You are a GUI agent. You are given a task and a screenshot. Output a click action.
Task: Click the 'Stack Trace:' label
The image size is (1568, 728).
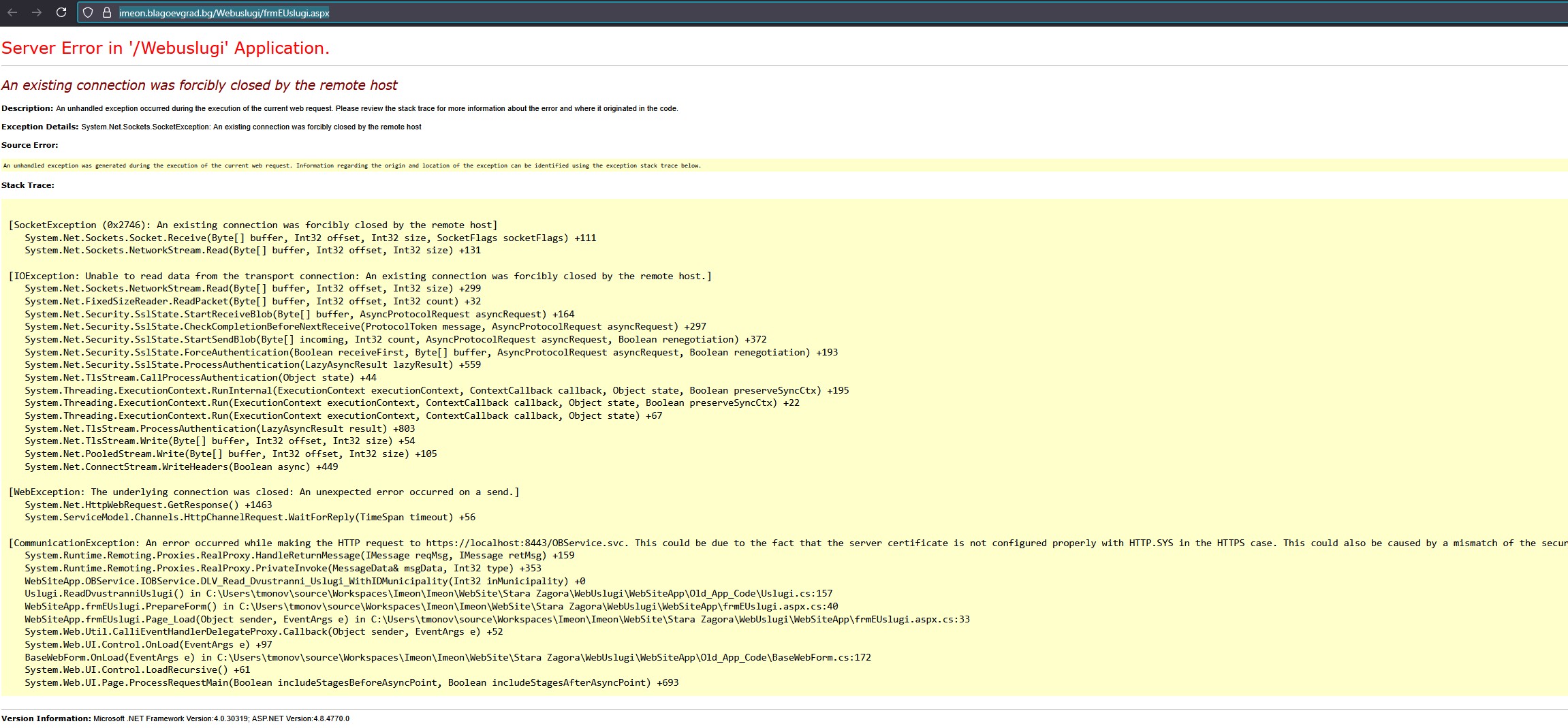coord(28,185)
